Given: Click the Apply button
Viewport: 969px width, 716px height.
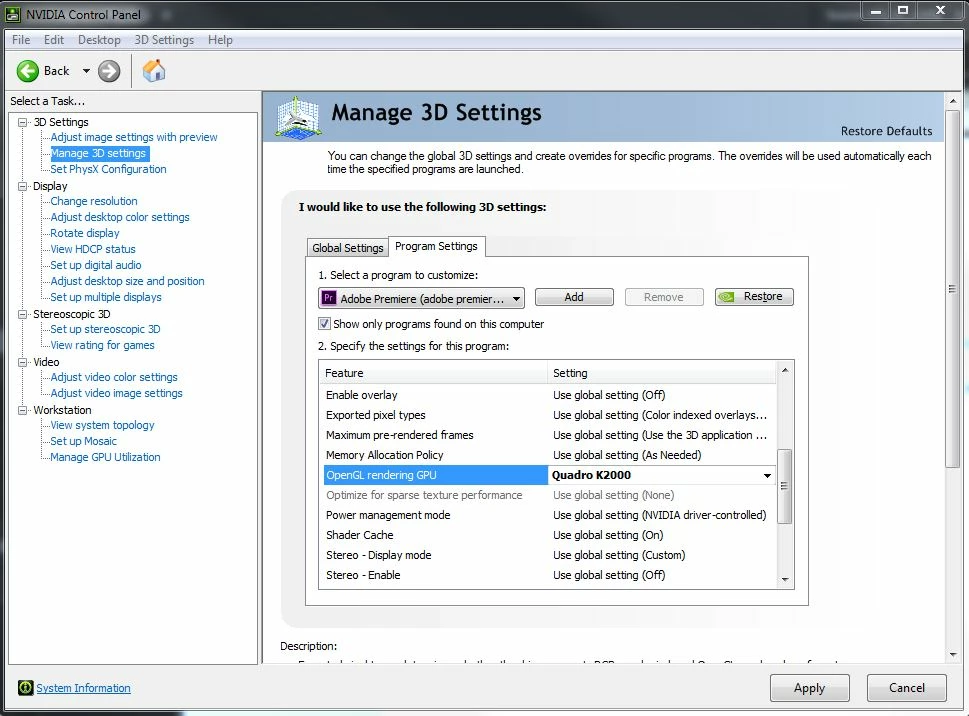Looking at the screenshot, I should click(x=810, y=688).
